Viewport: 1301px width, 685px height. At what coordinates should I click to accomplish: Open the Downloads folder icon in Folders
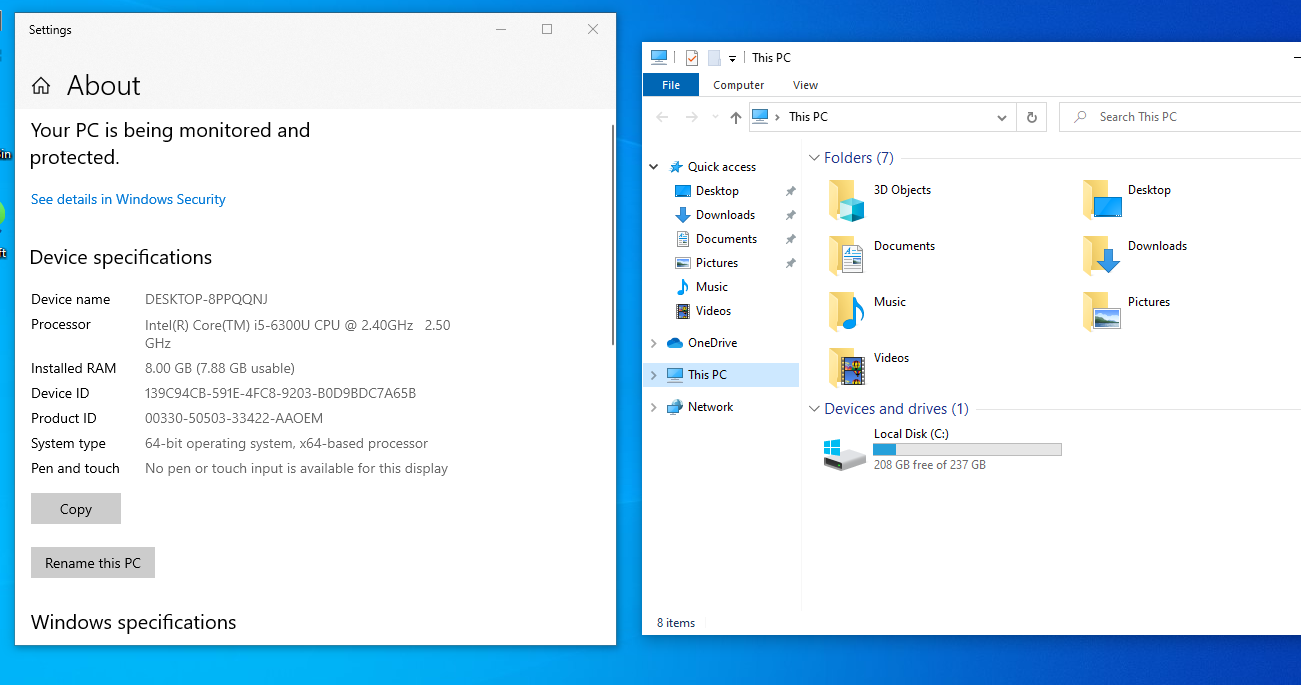click(1102, 256)
